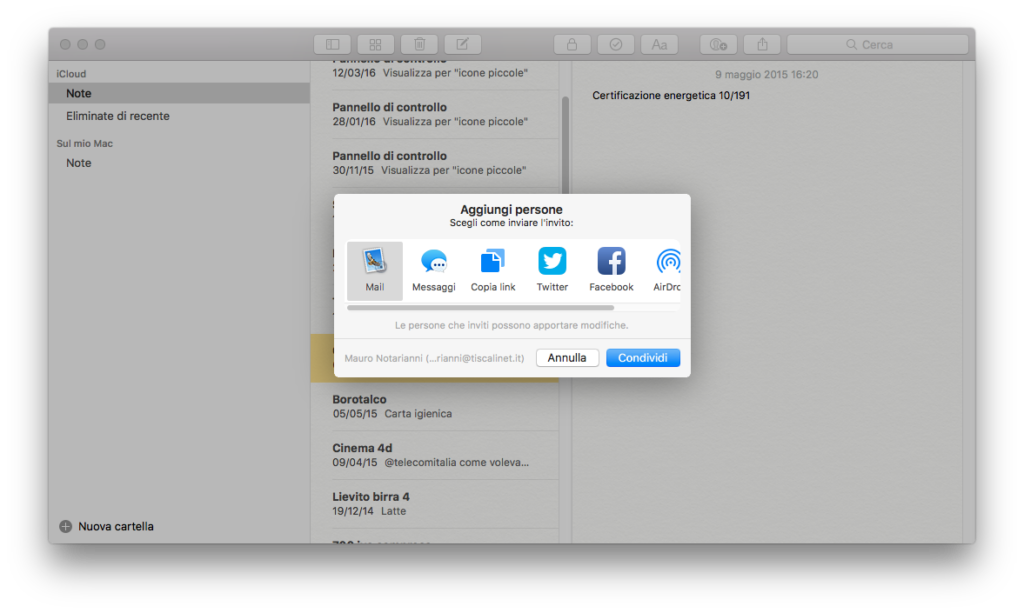Lock the note with the padlock icon
The image size is (1024, 613).
pyautogui.click(x=571, y=44)
